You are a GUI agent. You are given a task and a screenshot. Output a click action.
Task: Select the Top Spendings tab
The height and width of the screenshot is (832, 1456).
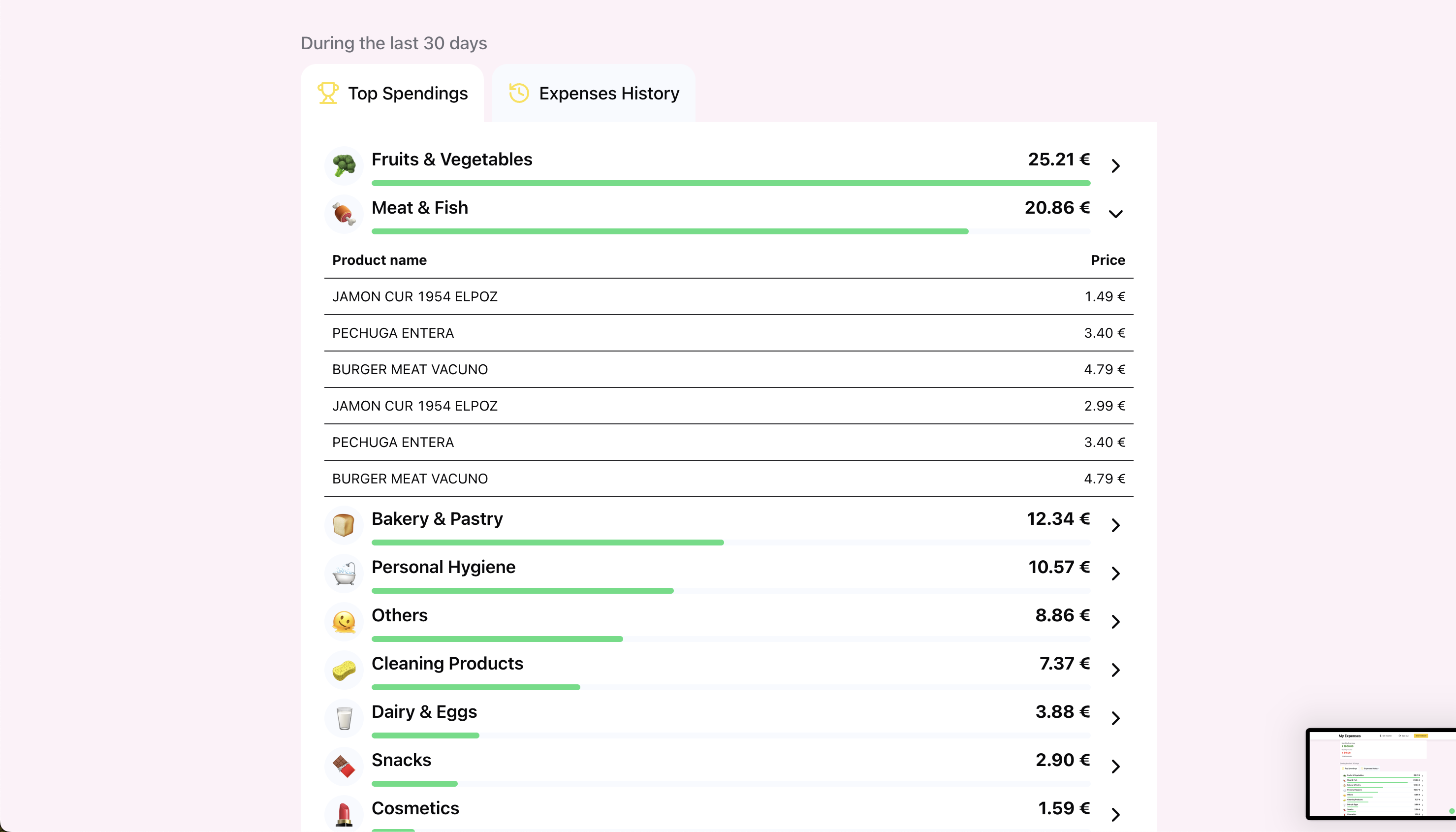392,93
